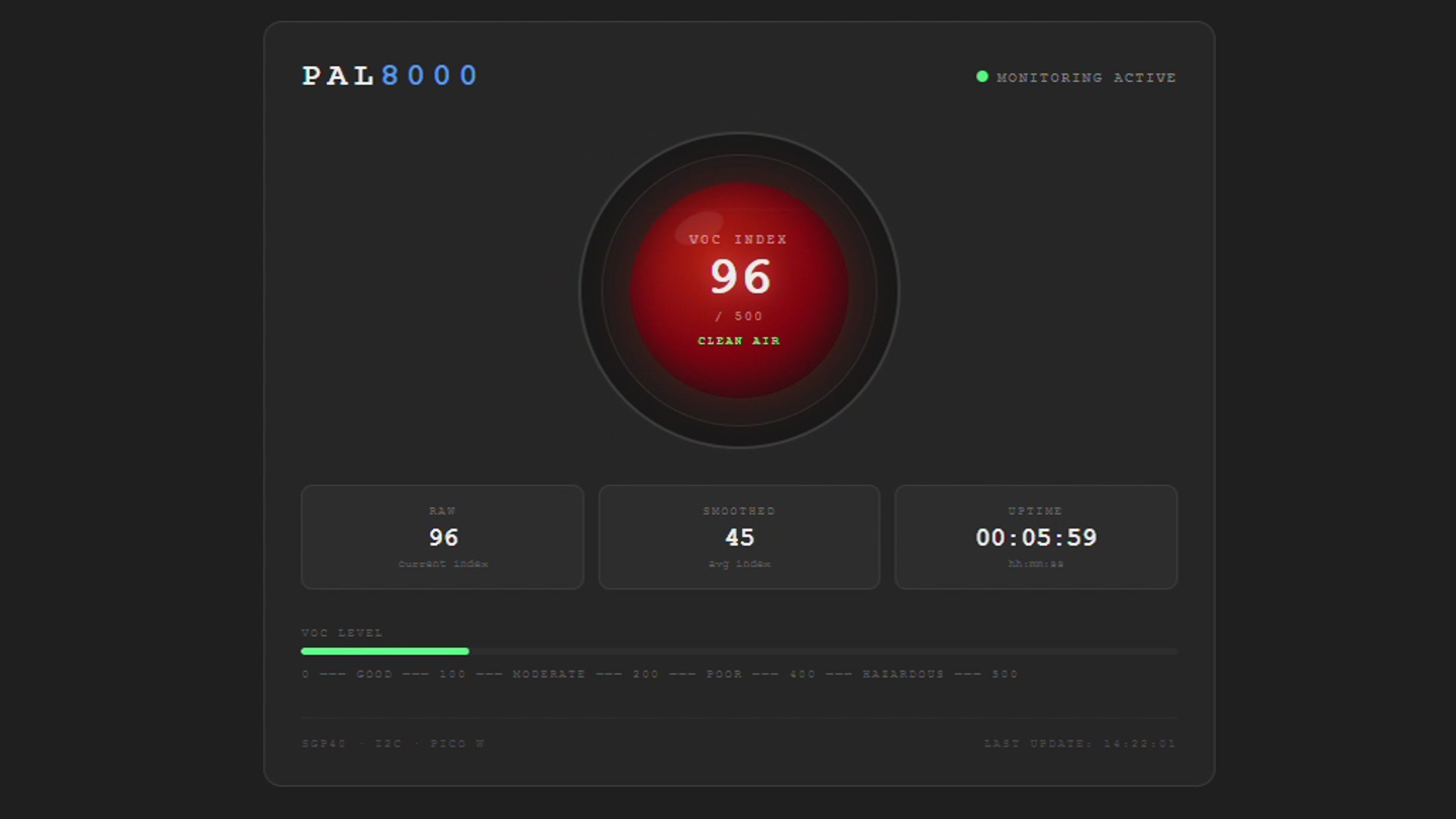Click the POOR scale label
Viewport: 1456px width, 819px height.
click(724, 674)
